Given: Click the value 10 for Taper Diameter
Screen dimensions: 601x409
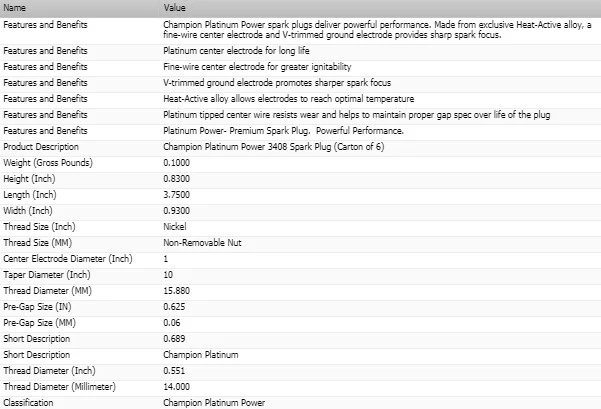Looking at the screenshot, I should click(x=168, y=275).
